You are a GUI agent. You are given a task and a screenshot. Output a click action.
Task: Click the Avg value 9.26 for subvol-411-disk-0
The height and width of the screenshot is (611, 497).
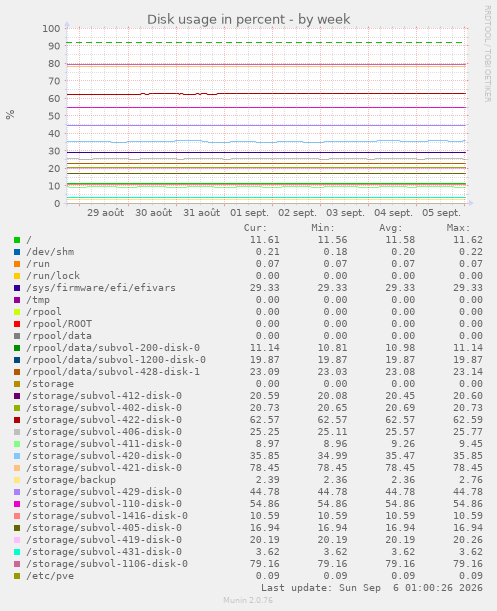click(x=403, y=444)
